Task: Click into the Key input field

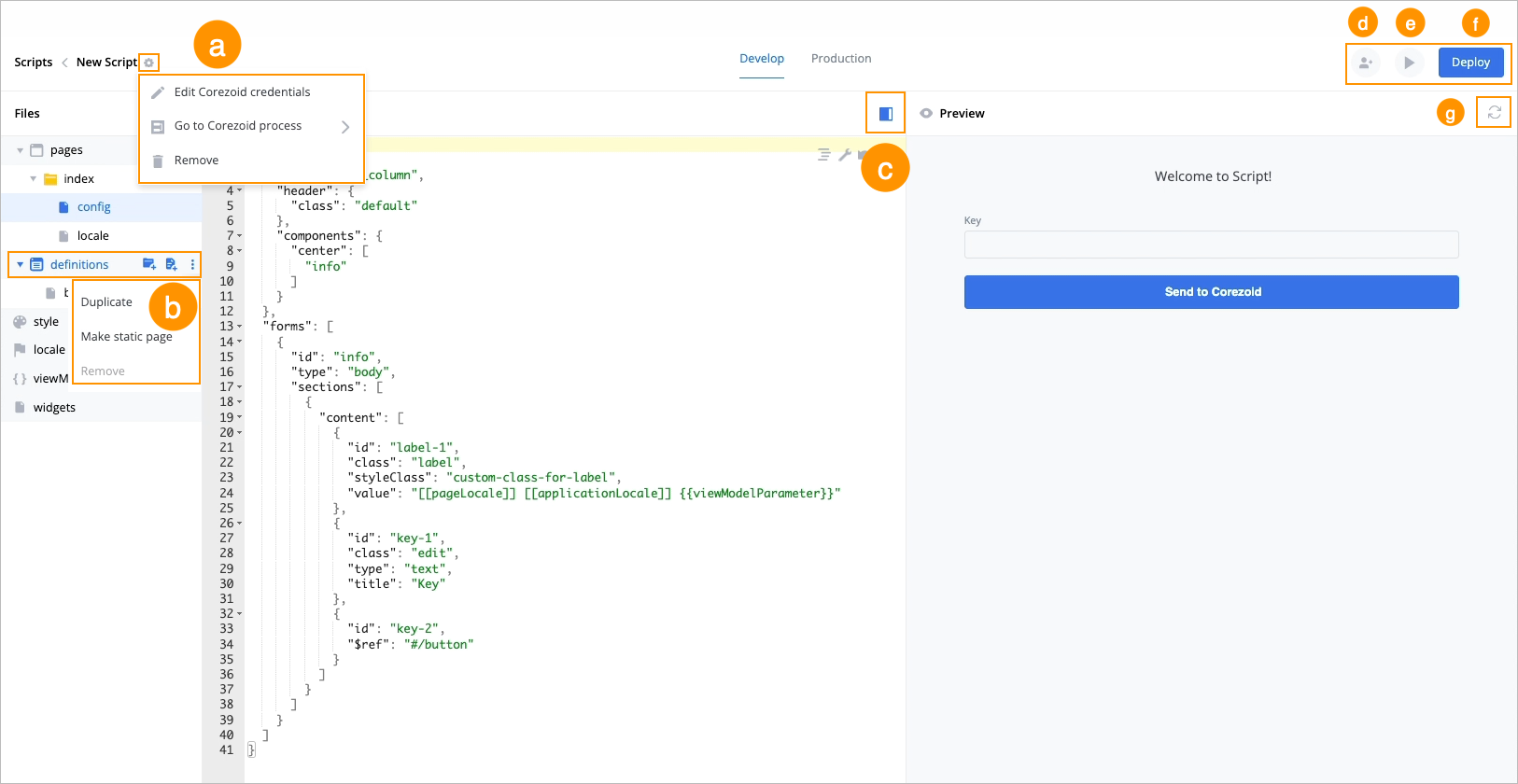Action: click(1212, 245)
